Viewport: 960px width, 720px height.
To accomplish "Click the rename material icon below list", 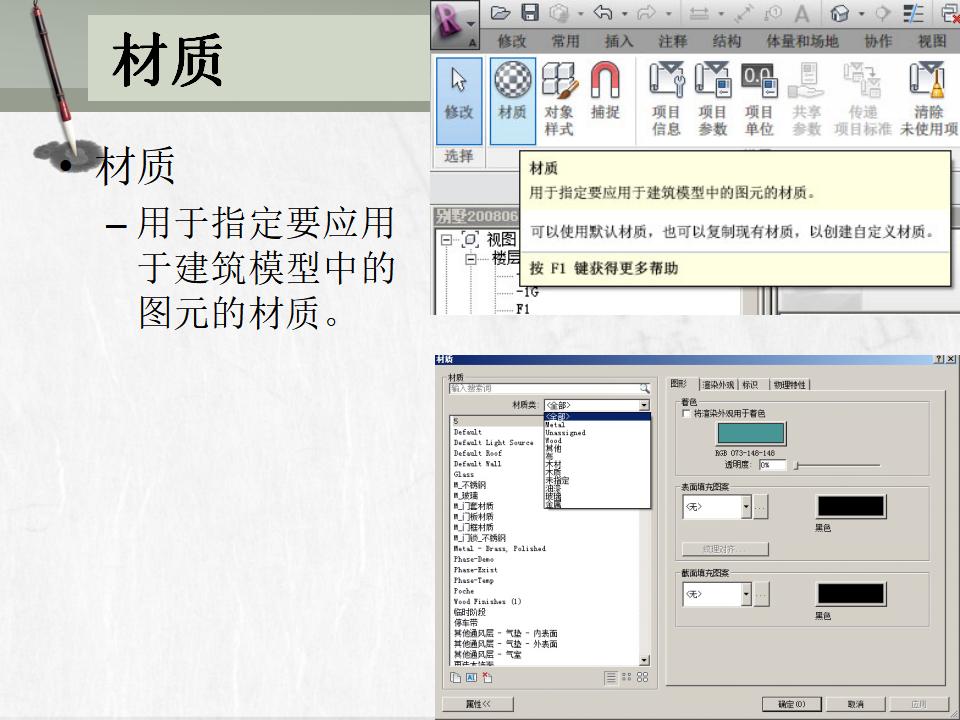I will (x=471, y=677).
